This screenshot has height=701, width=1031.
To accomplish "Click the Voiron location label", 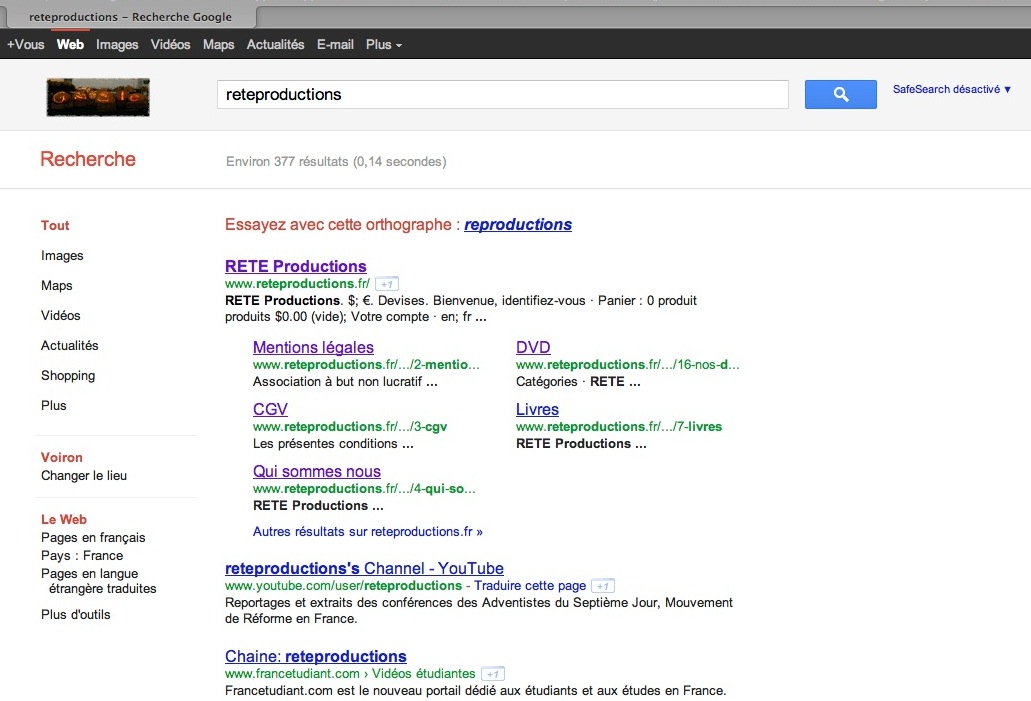I will point(62,457).
